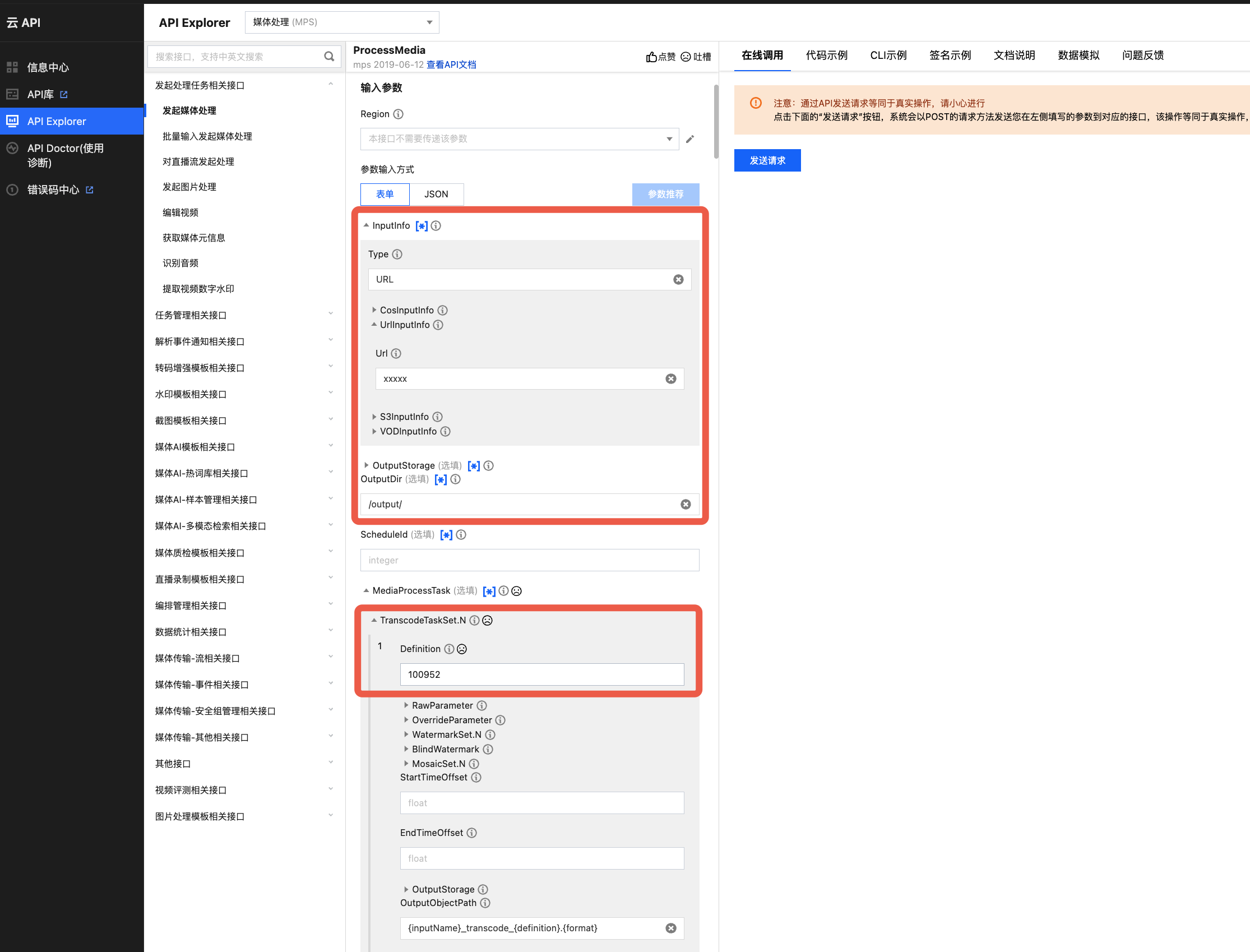Screen dimensions: 1250x952
Task: Click the thumbs-up 点赞 icon
Action: click(x=651, y=57)
